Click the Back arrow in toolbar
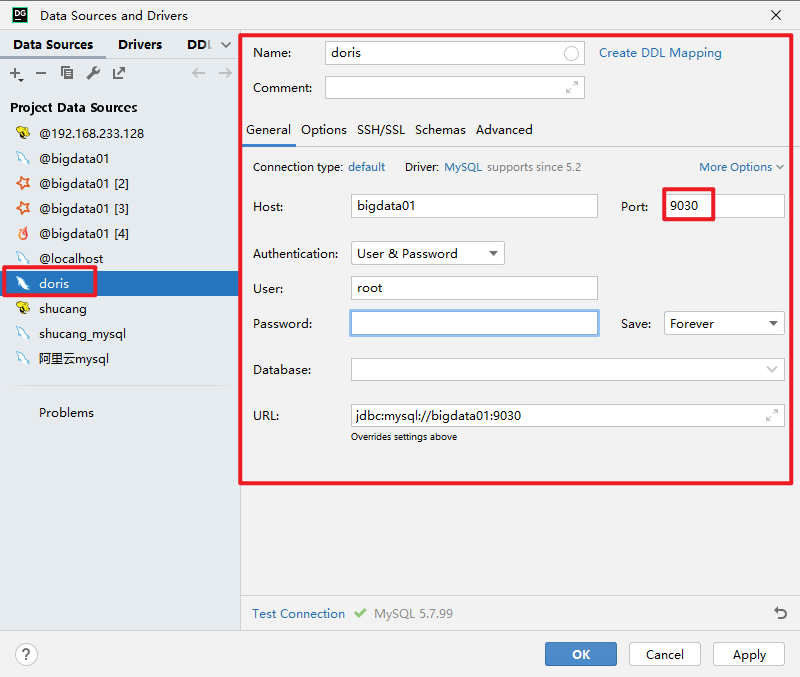Viewport: 800px width, 677px height. 198,73
